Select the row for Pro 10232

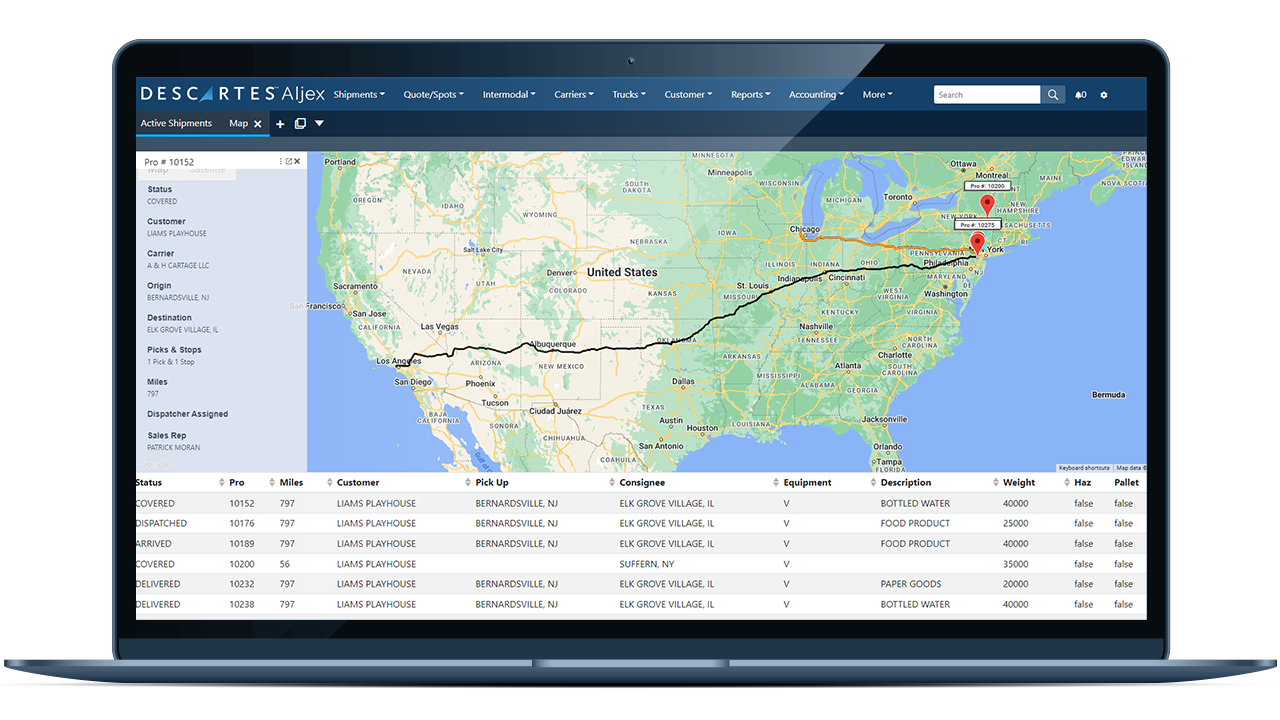coord(641,584)
